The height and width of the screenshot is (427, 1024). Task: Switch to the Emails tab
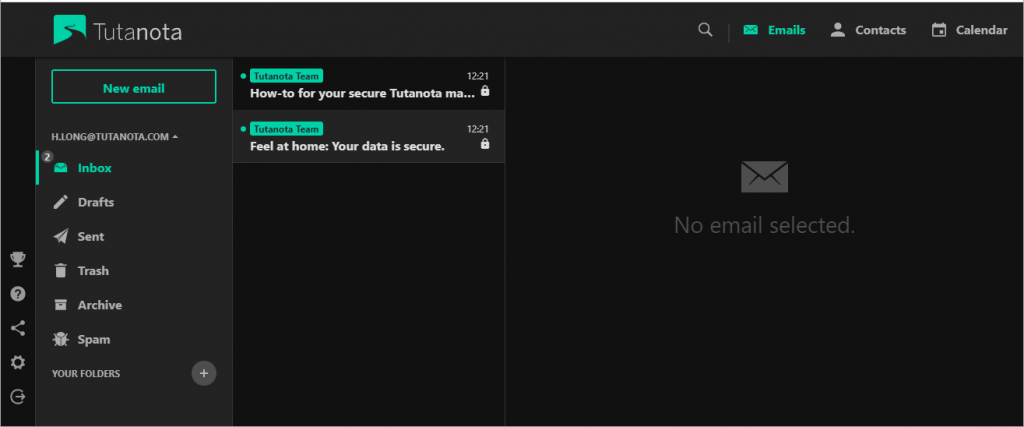775,30
